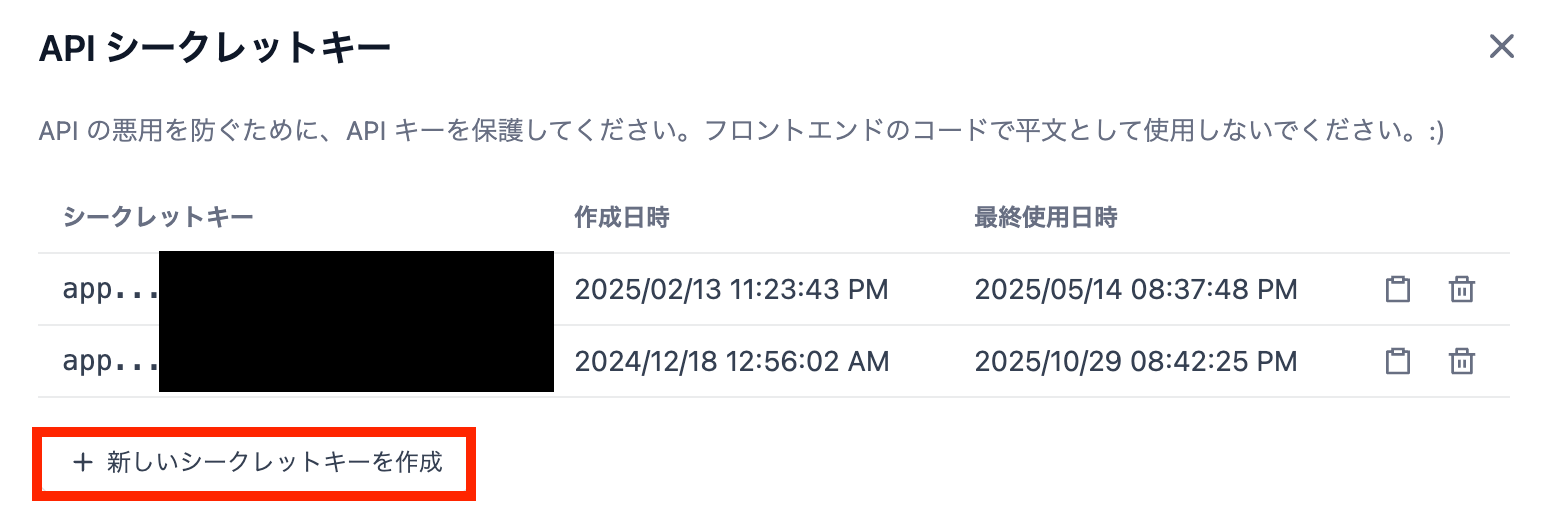Screen dimensions: 1554x514
Task: Click the 2024/12/18 12:56:02 AM creation date
Action: [x=731, y=361]
